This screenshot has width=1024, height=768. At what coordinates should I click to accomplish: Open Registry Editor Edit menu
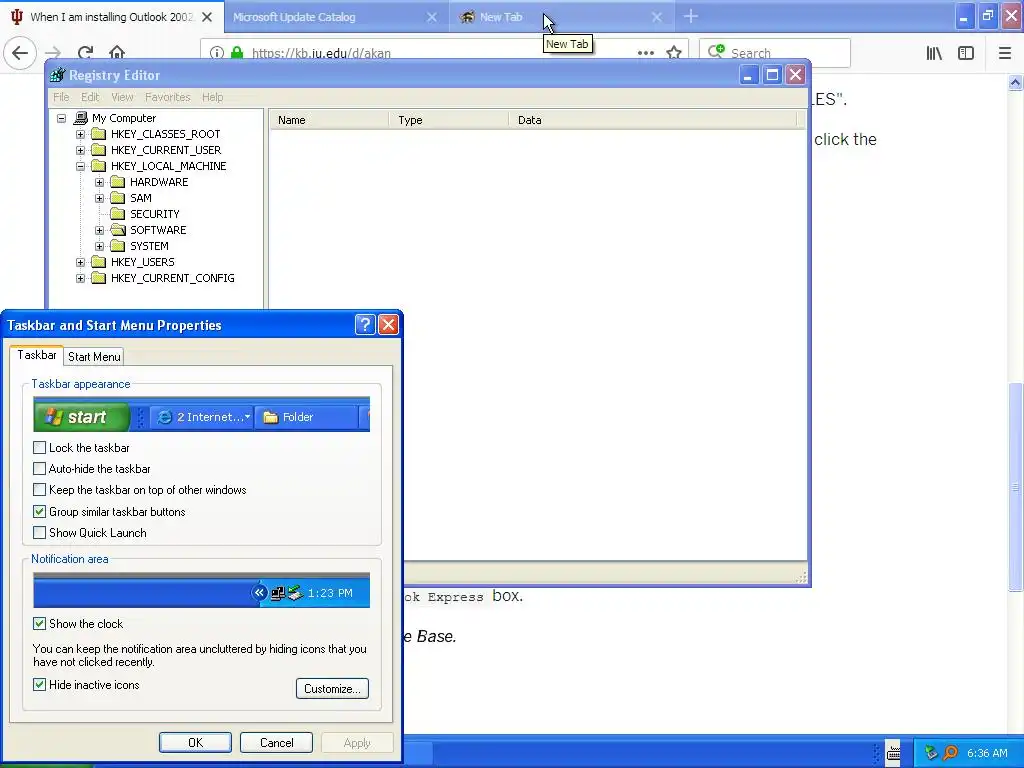pyautogui.click(x=90, y=97)
